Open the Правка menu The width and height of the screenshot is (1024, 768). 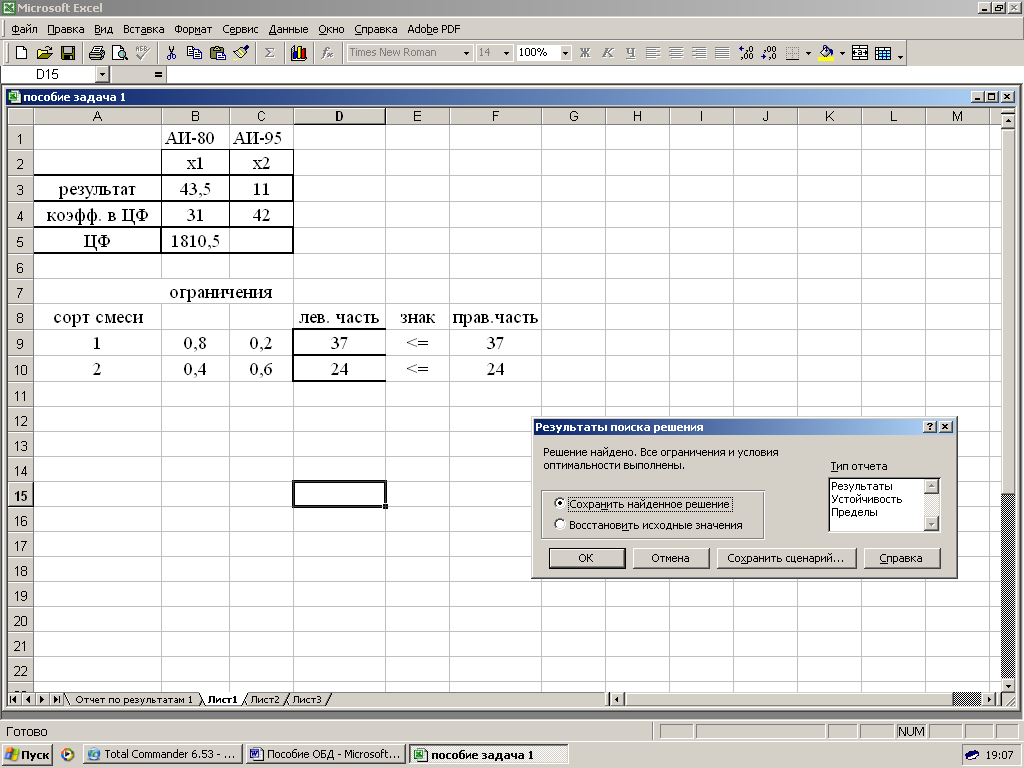(65, 29)
